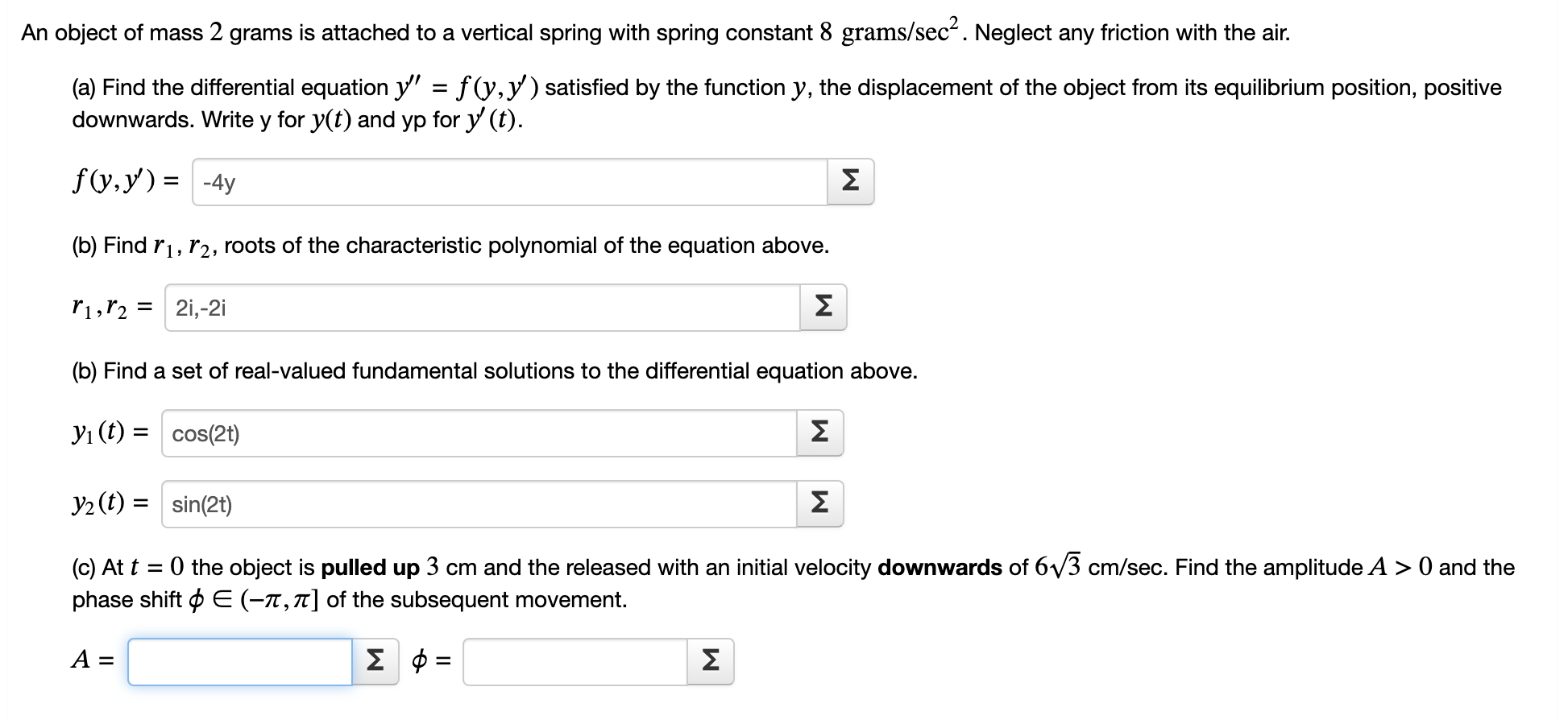Highlight the answer text -4y

(216, 181)
